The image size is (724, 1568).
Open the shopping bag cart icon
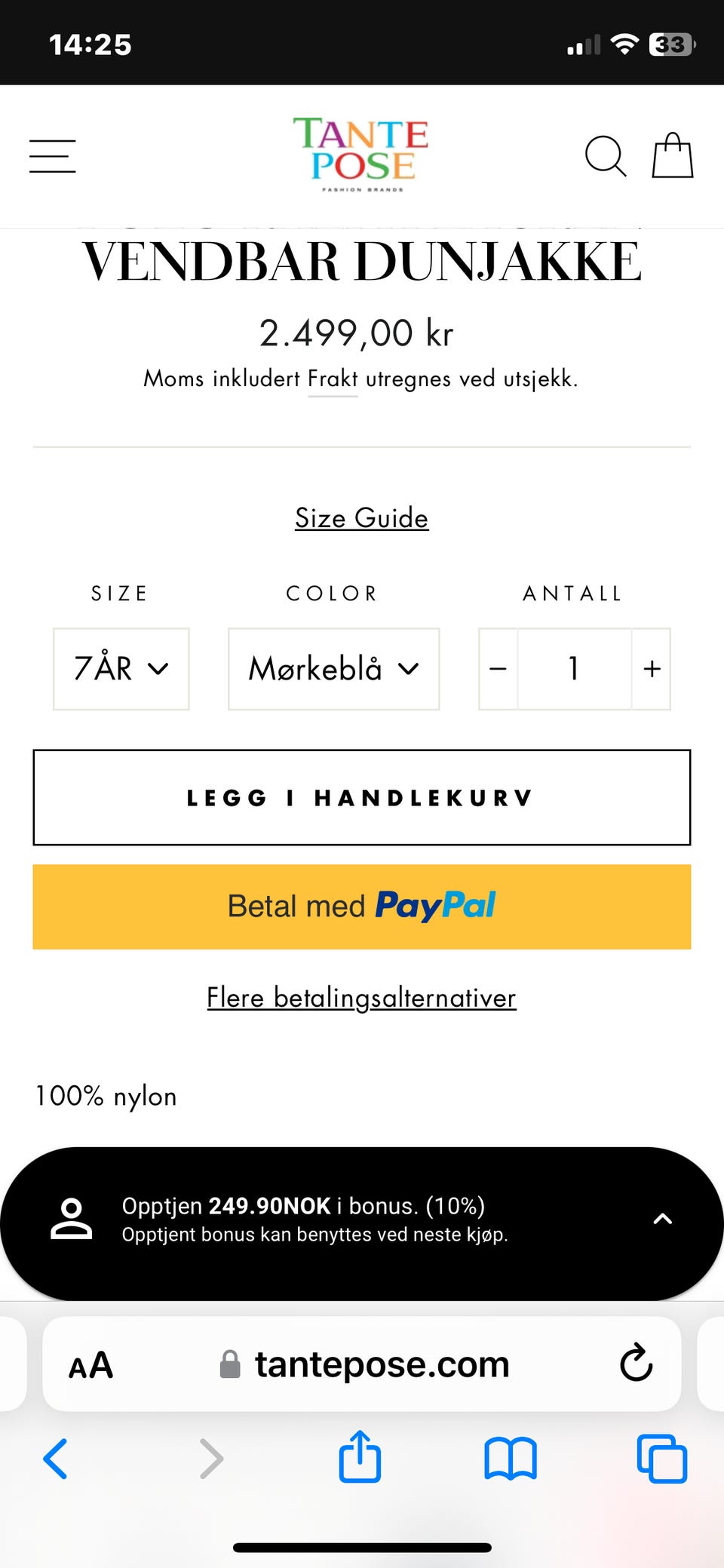(x=672, y=155)
